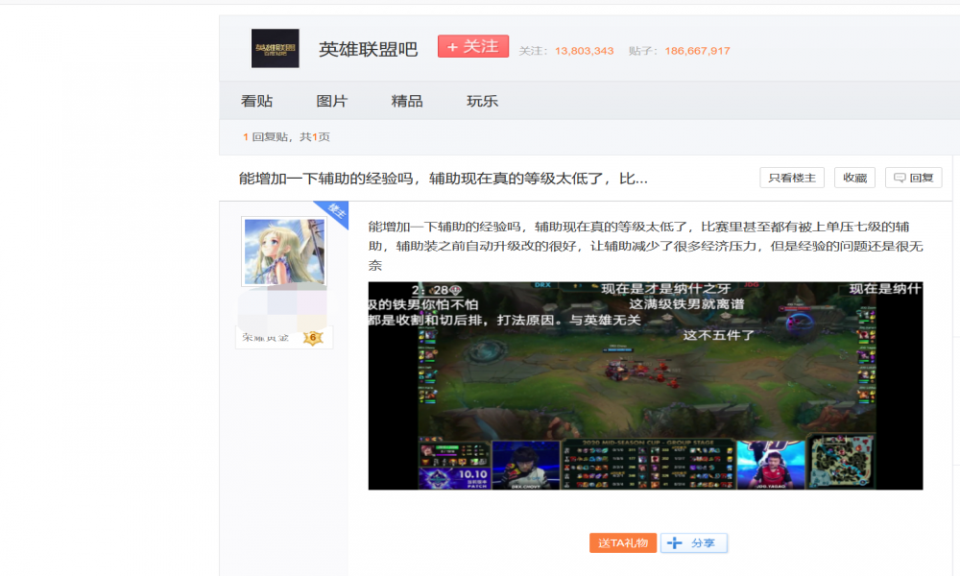Click the post body text paragraph
The image size is (960, 576).
click(x=645, y=246)
